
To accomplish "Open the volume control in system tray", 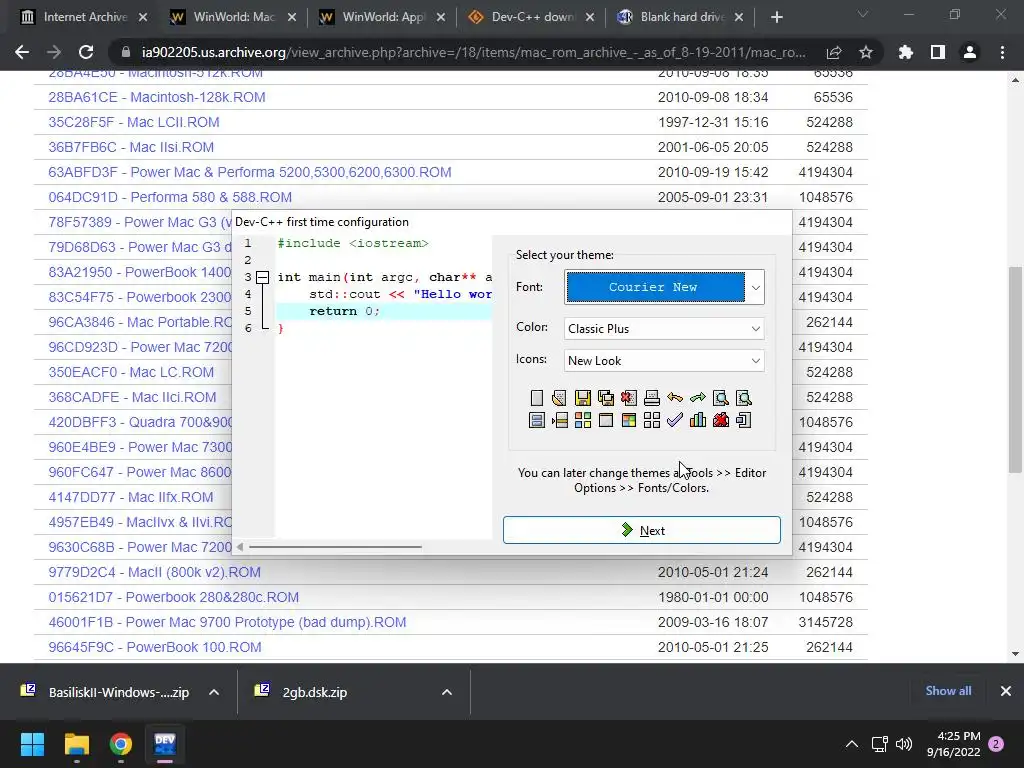I will pyautogui.click(x=904, y=744).
